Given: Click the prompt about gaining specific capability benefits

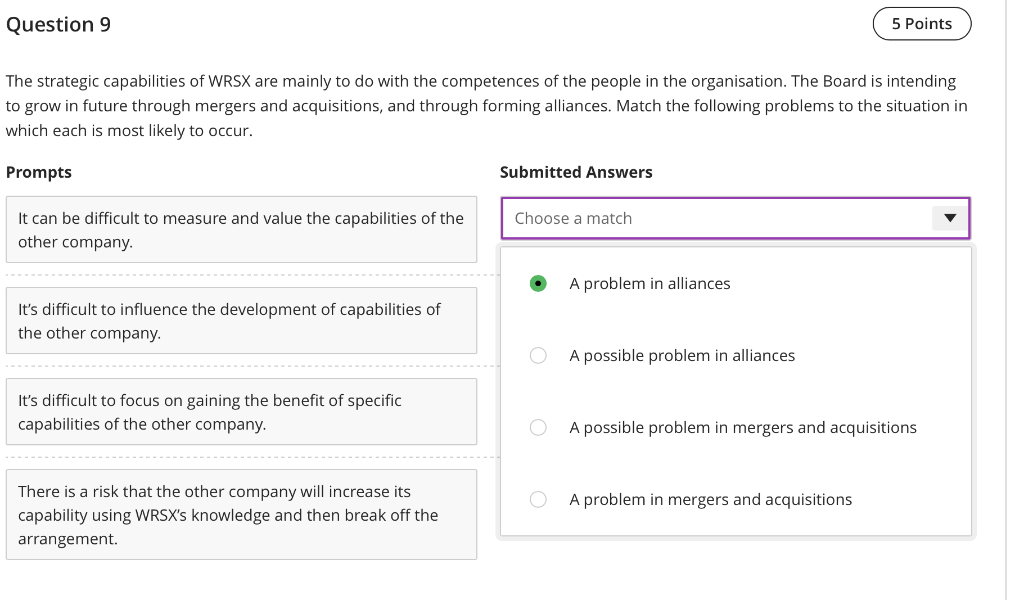Looking at the screenshot, I should coord(241,412).
